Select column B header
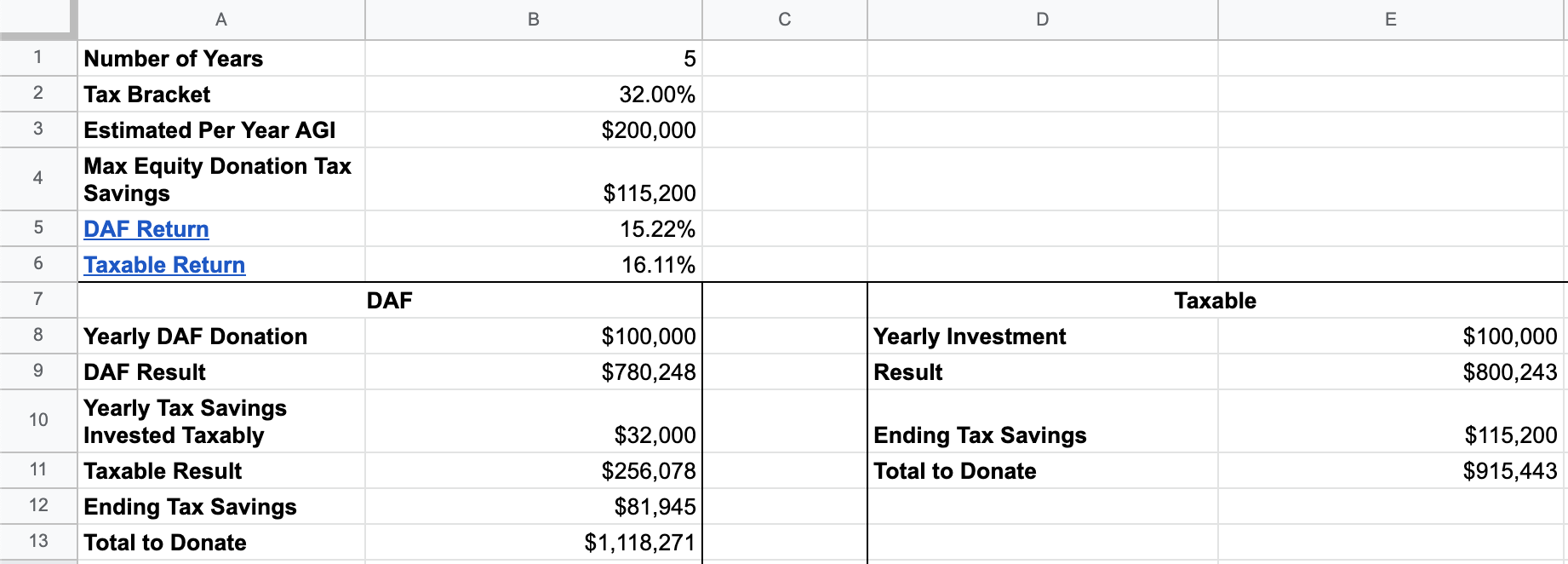The image size is (1568, 564). coord(534,19)
